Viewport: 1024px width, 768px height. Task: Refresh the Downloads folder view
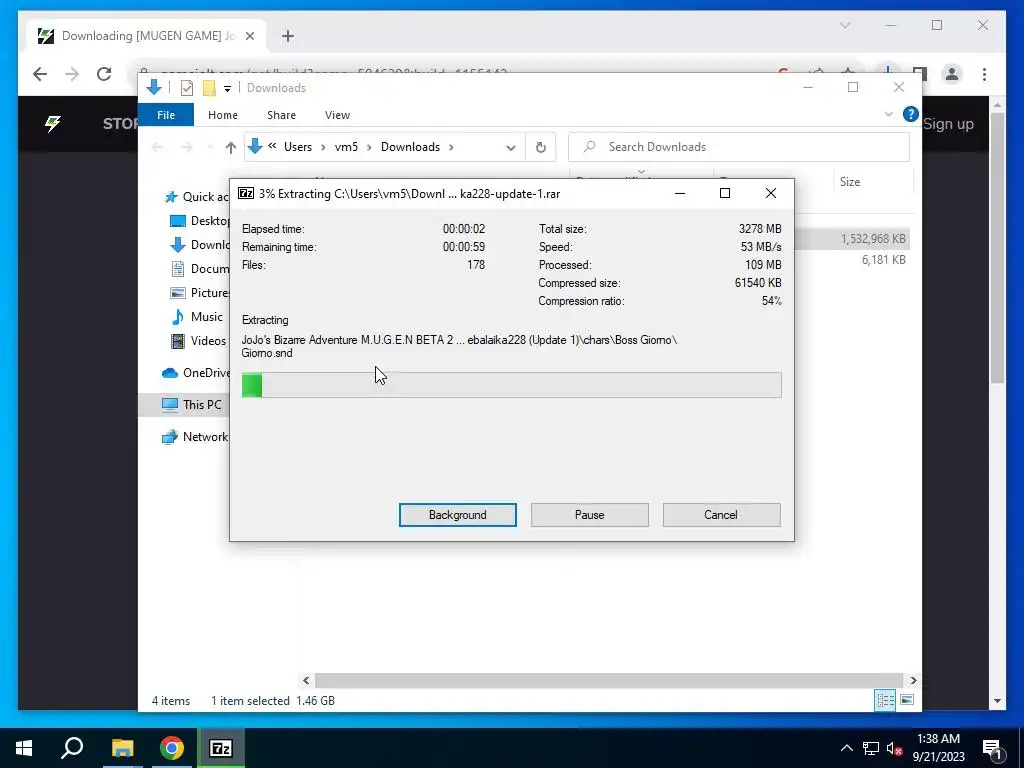(x=541, y=148)
